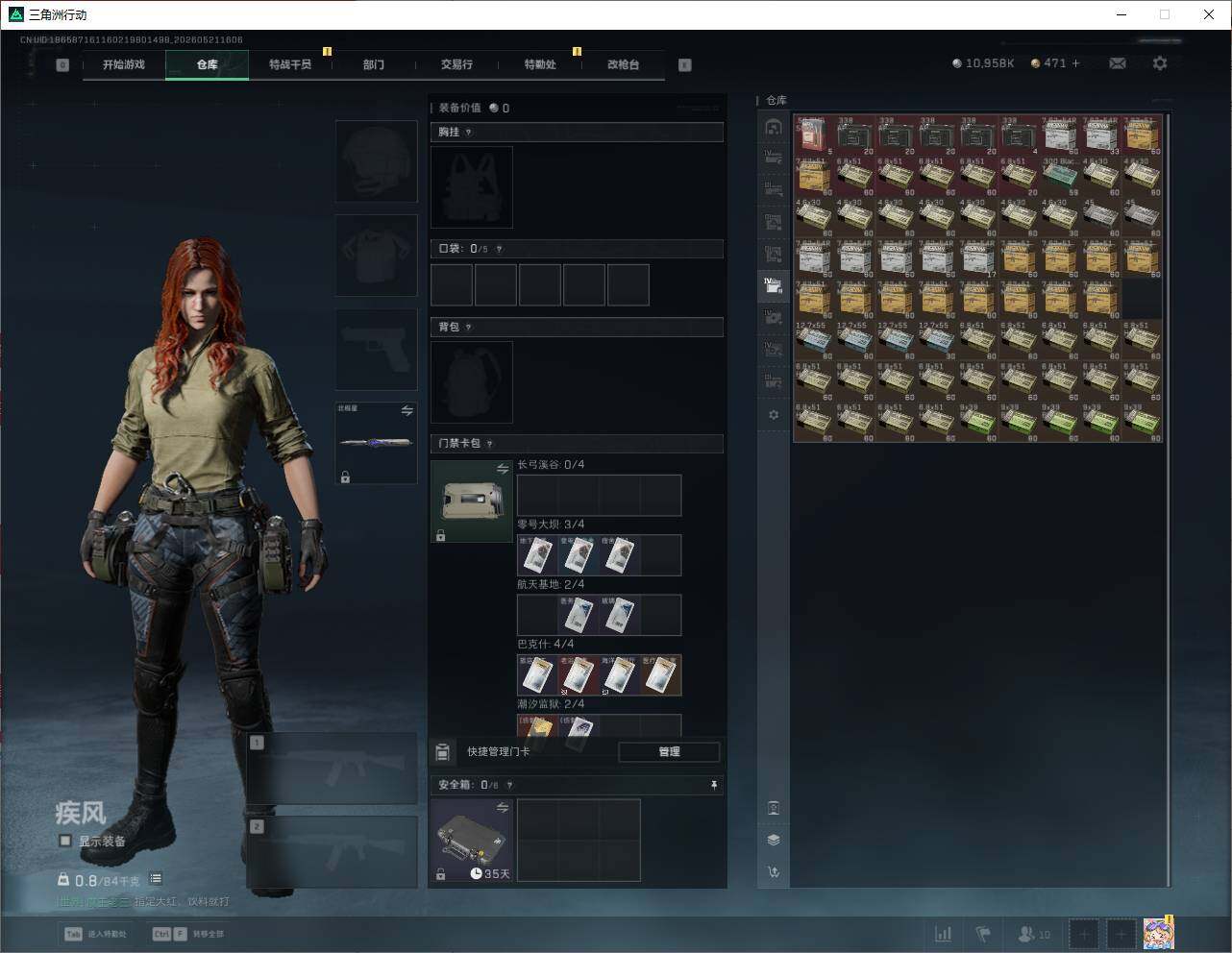Select the empty chest rig slot under 胸挂
The image size is (1232, 953).
click(x=472, y=187)
